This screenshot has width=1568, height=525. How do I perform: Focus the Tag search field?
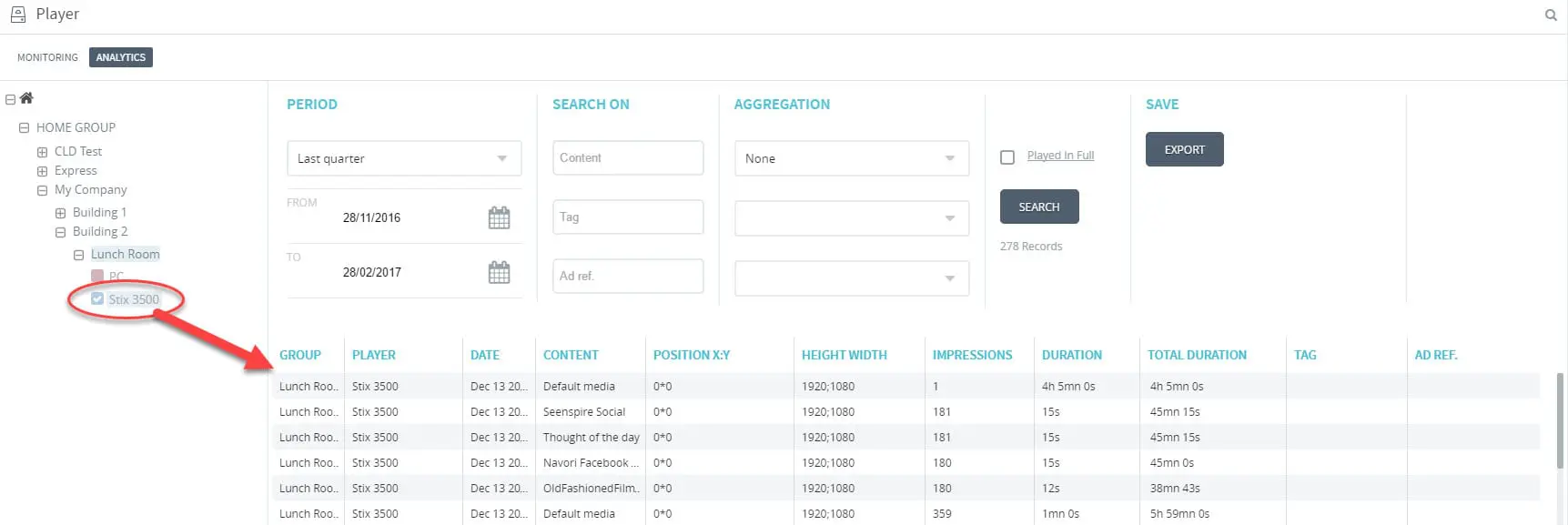click(x=628, y=217)
